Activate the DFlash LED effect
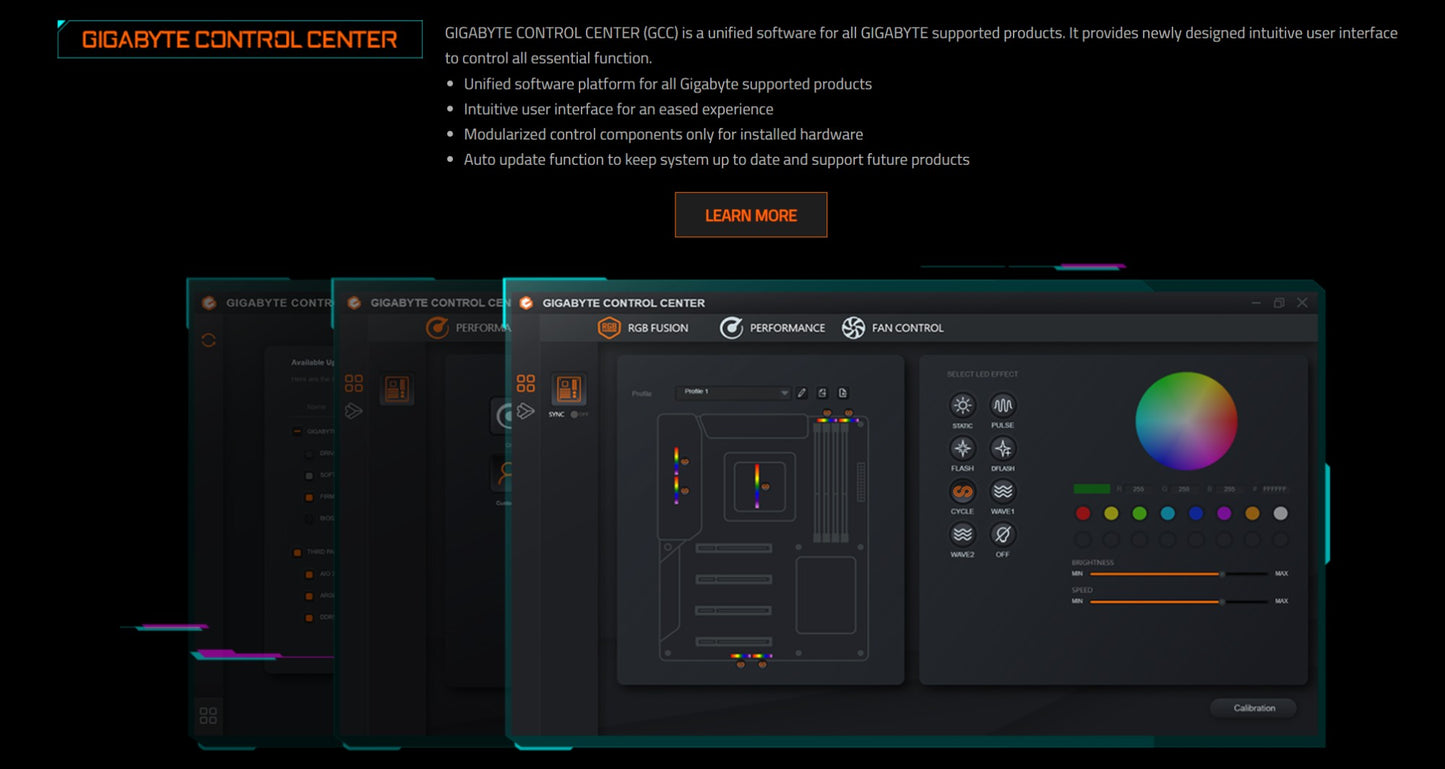The height and width of the screenshot is (769, 1445). (1003, 448)
